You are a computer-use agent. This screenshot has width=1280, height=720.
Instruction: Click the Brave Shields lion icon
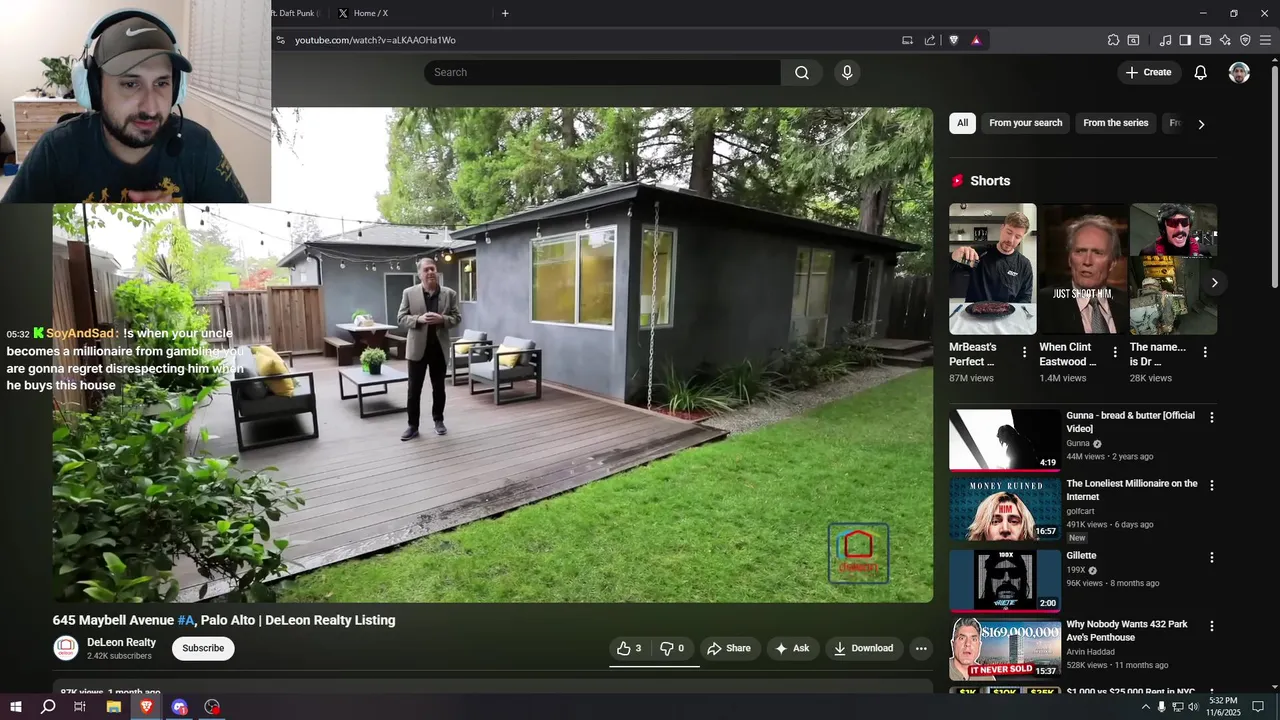(x=954, y=40)
